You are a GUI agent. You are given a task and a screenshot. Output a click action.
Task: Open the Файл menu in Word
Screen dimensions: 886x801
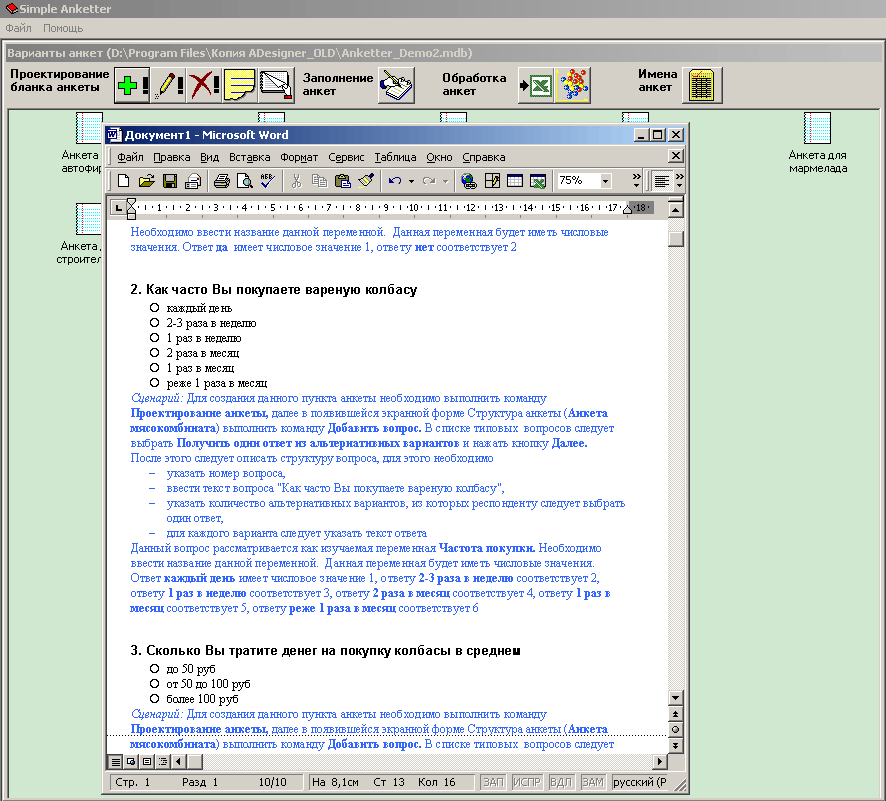(x=130, y=157)
